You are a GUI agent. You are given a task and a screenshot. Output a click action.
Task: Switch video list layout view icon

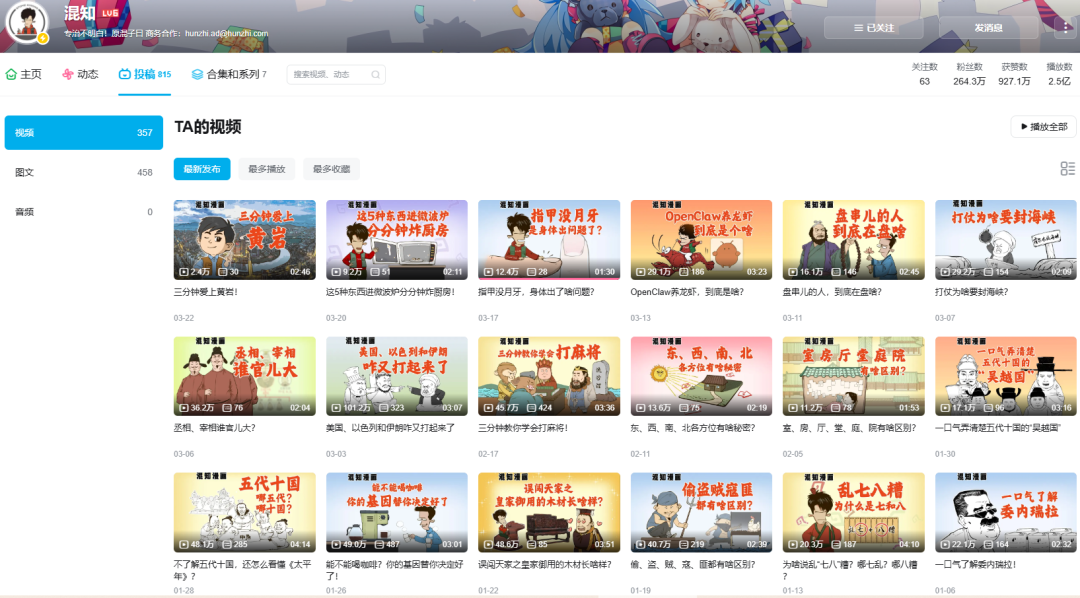pos(1067,169)
